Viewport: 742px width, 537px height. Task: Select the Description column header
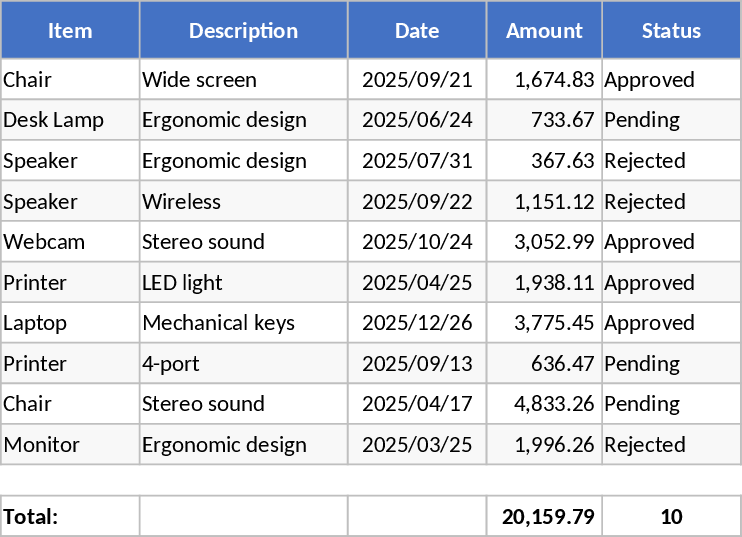click(243, 30)
